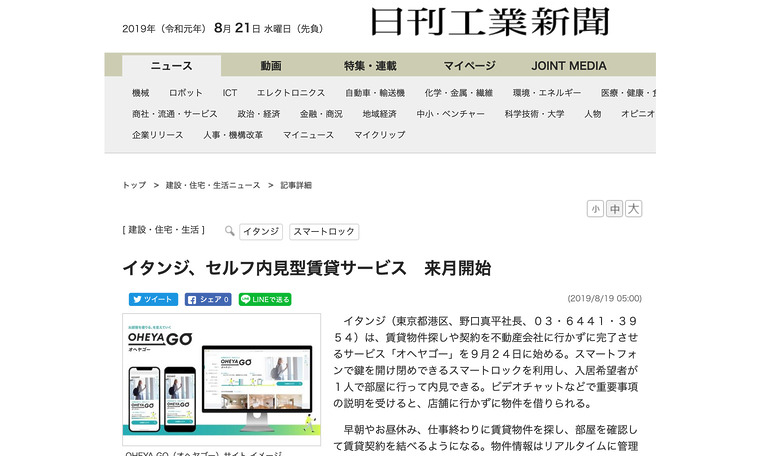760x456 pixels.
Task: Open the JOINT MEDIA tab
Action: pos(569,66)
